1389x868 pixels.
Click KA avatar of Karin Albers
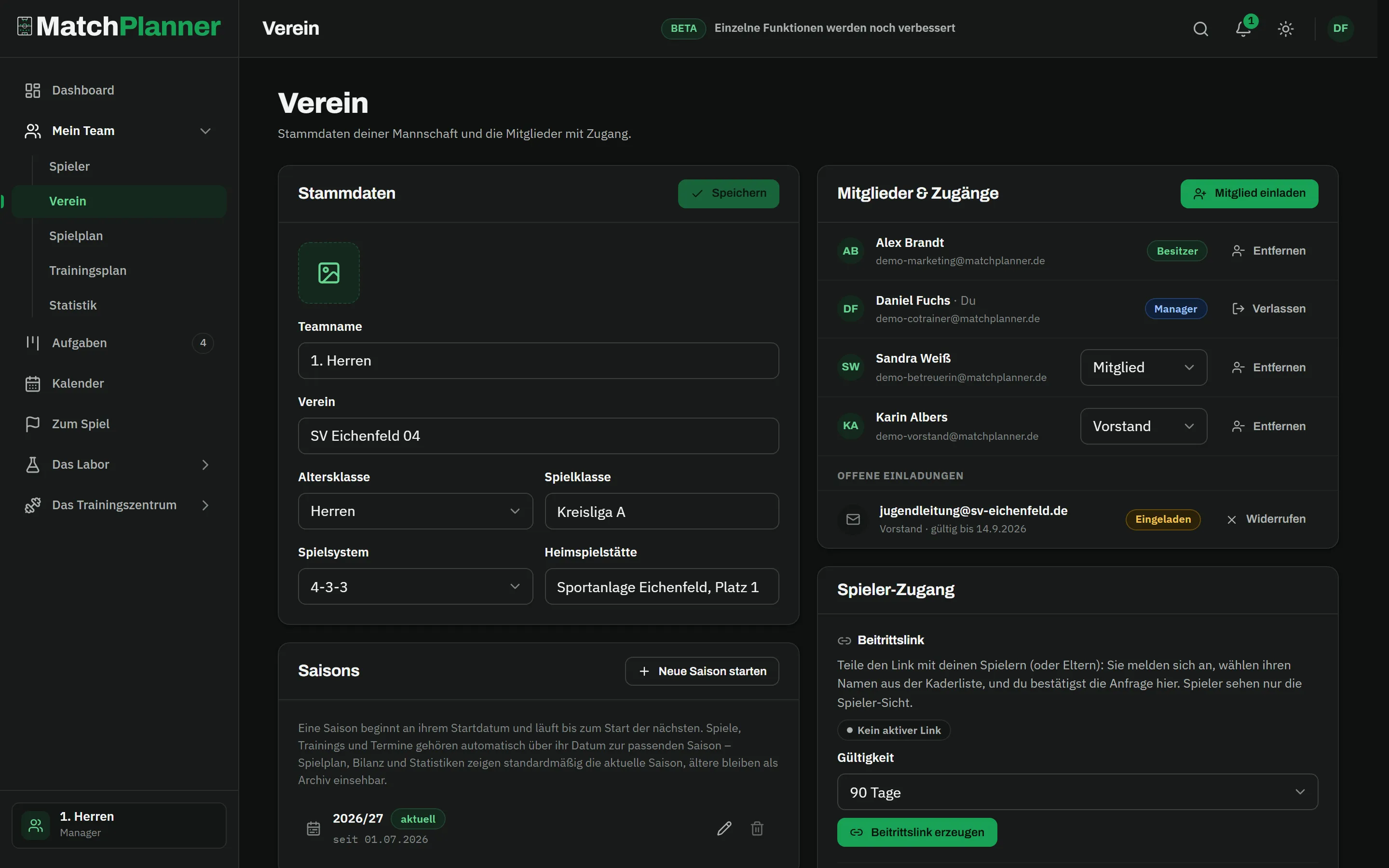coord(851,426)
